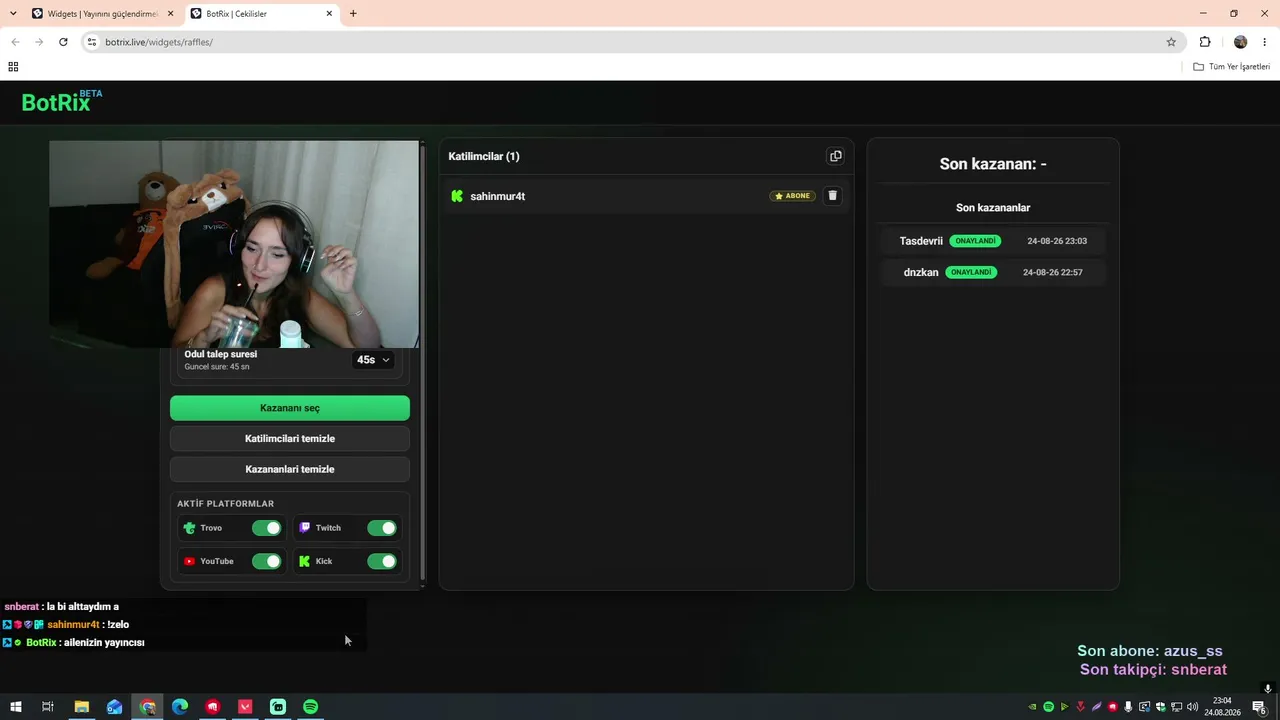Toggle the Kick platform switch
The image size is (1280, 720).
click(x=382, y=561)
